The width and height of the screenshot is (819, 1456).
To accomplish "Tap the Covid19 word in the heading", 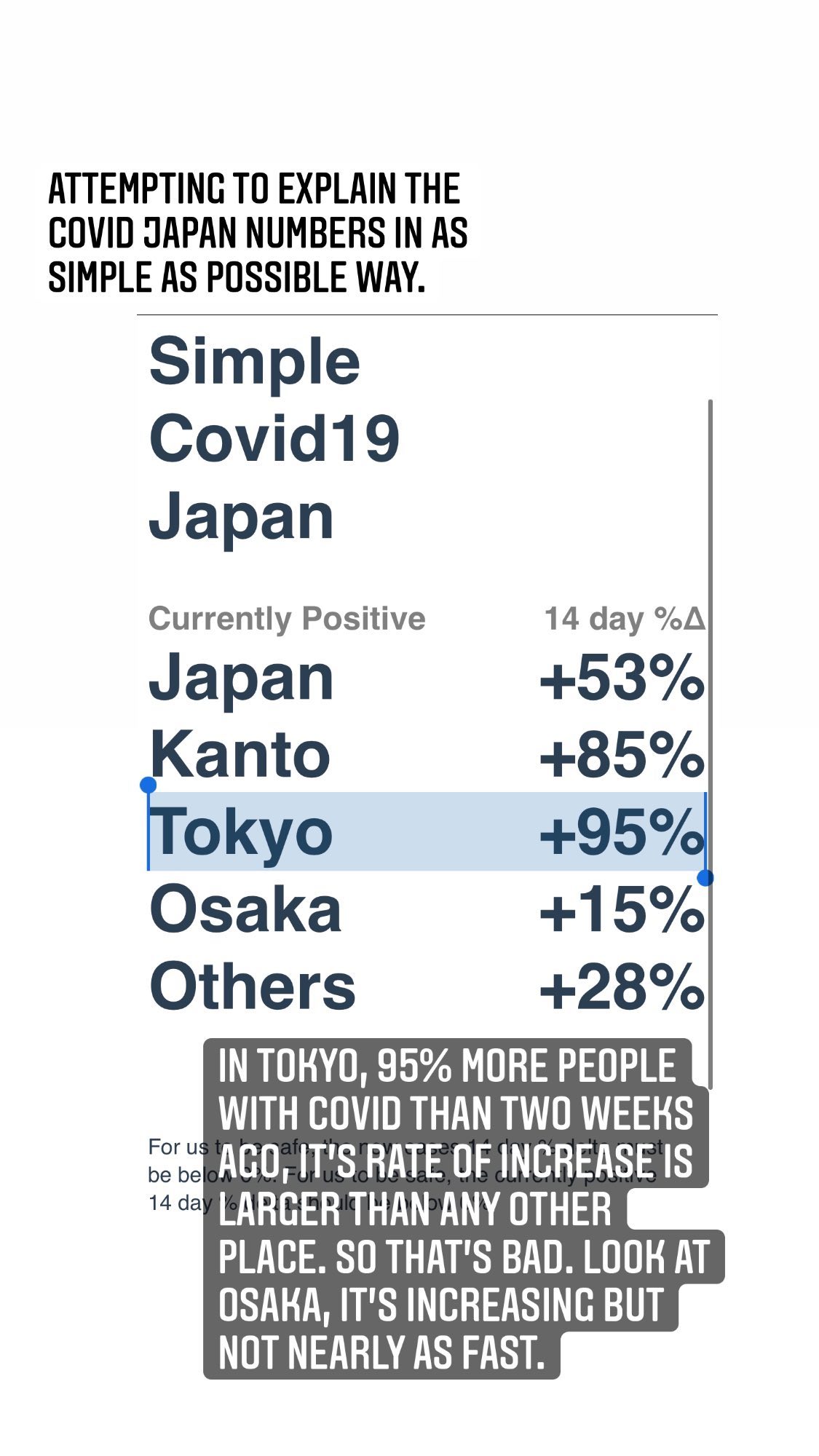I will pos(274,438).
